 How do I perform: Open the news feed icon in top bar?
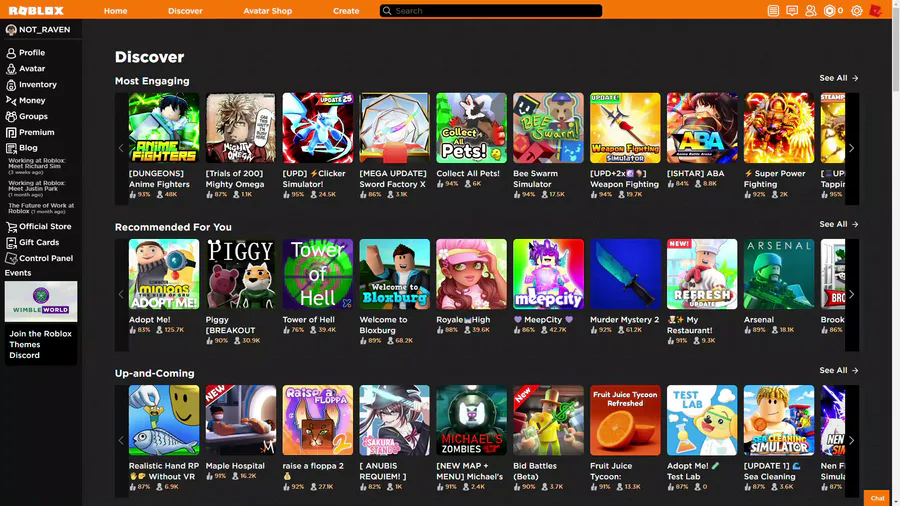(x=773, y=10)
